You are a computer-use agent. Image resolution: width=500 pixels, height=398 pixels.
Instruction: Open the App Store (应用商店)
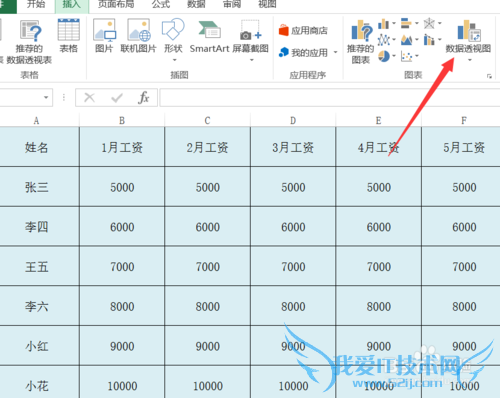[303, 31]
